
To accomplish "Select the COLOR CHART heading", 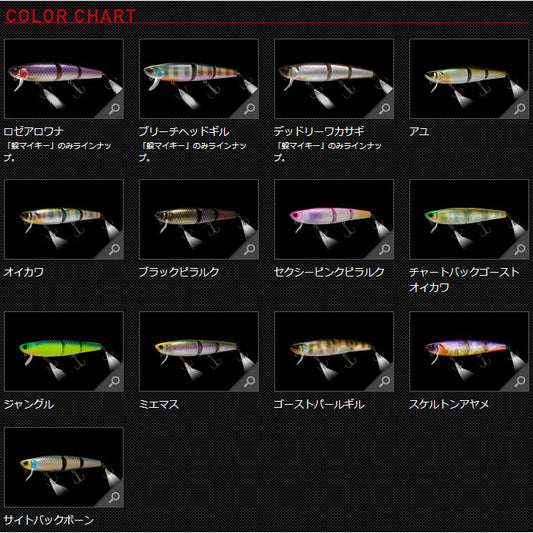I will (71, 16).
